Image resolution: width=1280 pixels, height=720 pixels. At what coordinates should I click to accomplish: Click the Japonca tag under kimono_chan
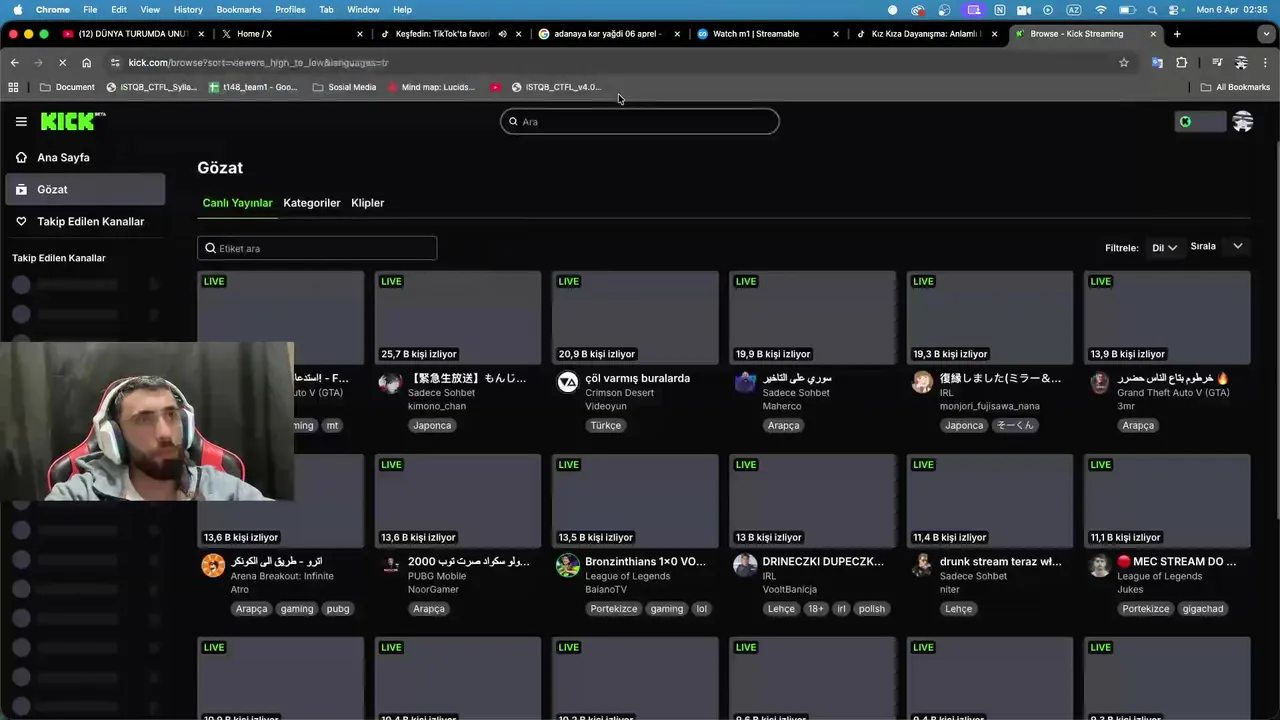(432, 426)
